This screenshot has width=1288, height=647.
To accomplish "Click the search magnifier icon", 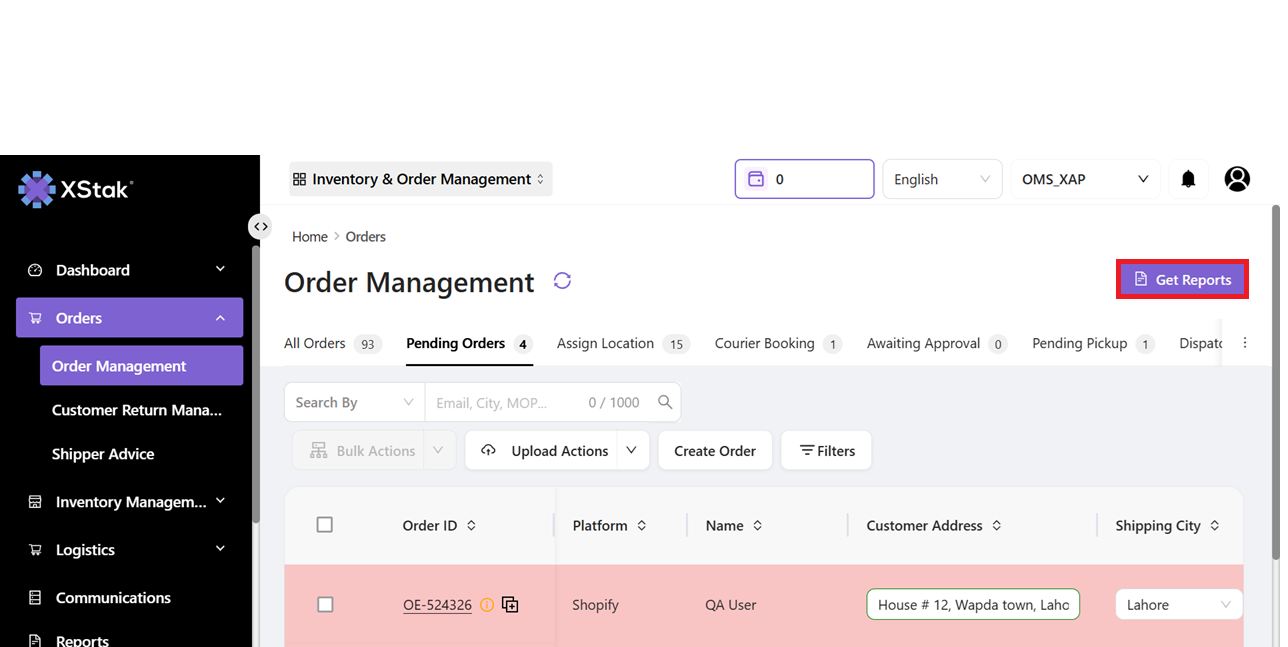I will (665, 402).
